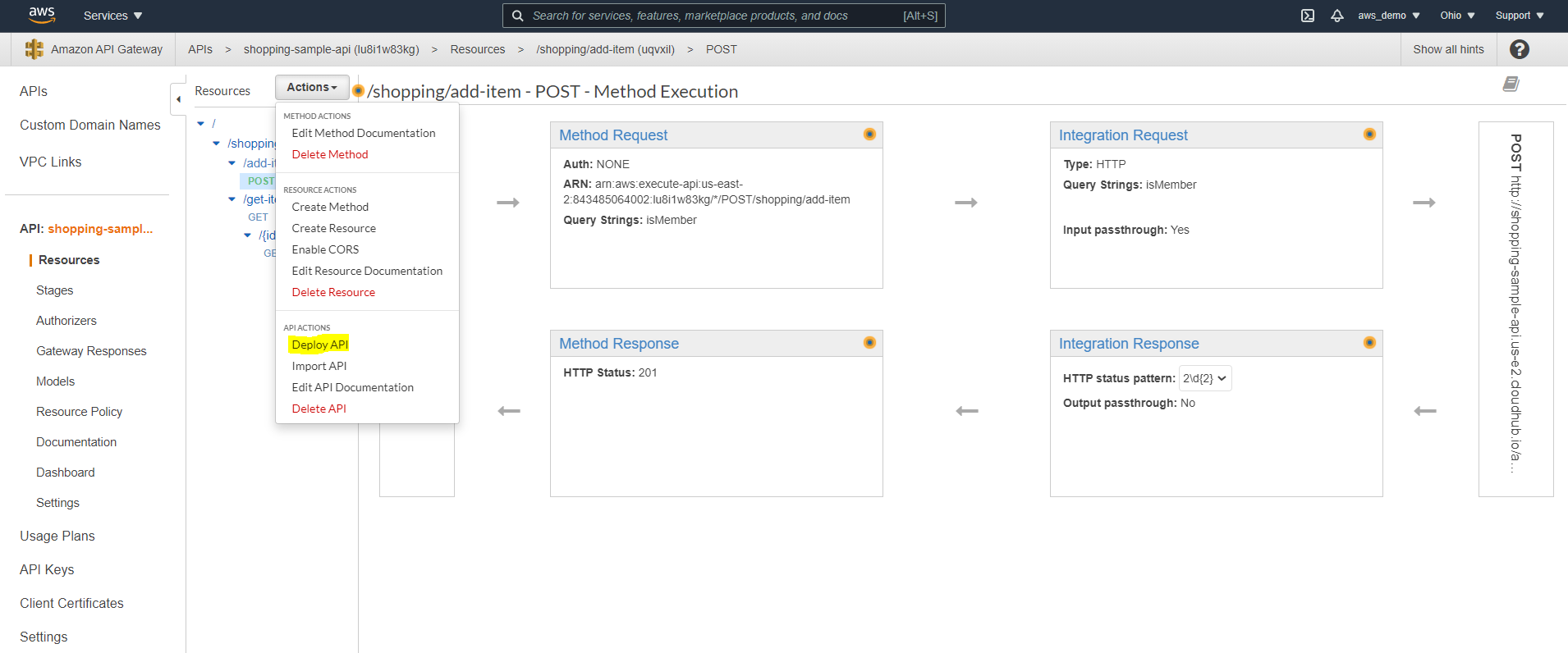
Task: Open Authorizers in the sidebar
Action: pos(66,321)
